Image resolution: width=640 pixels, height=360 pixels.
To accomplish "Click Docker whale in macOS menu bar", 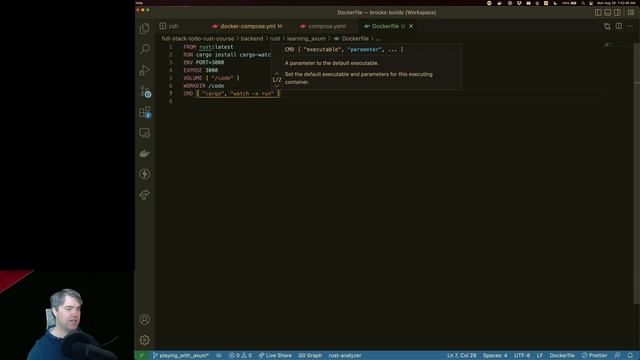I will (x=500, y=3).
